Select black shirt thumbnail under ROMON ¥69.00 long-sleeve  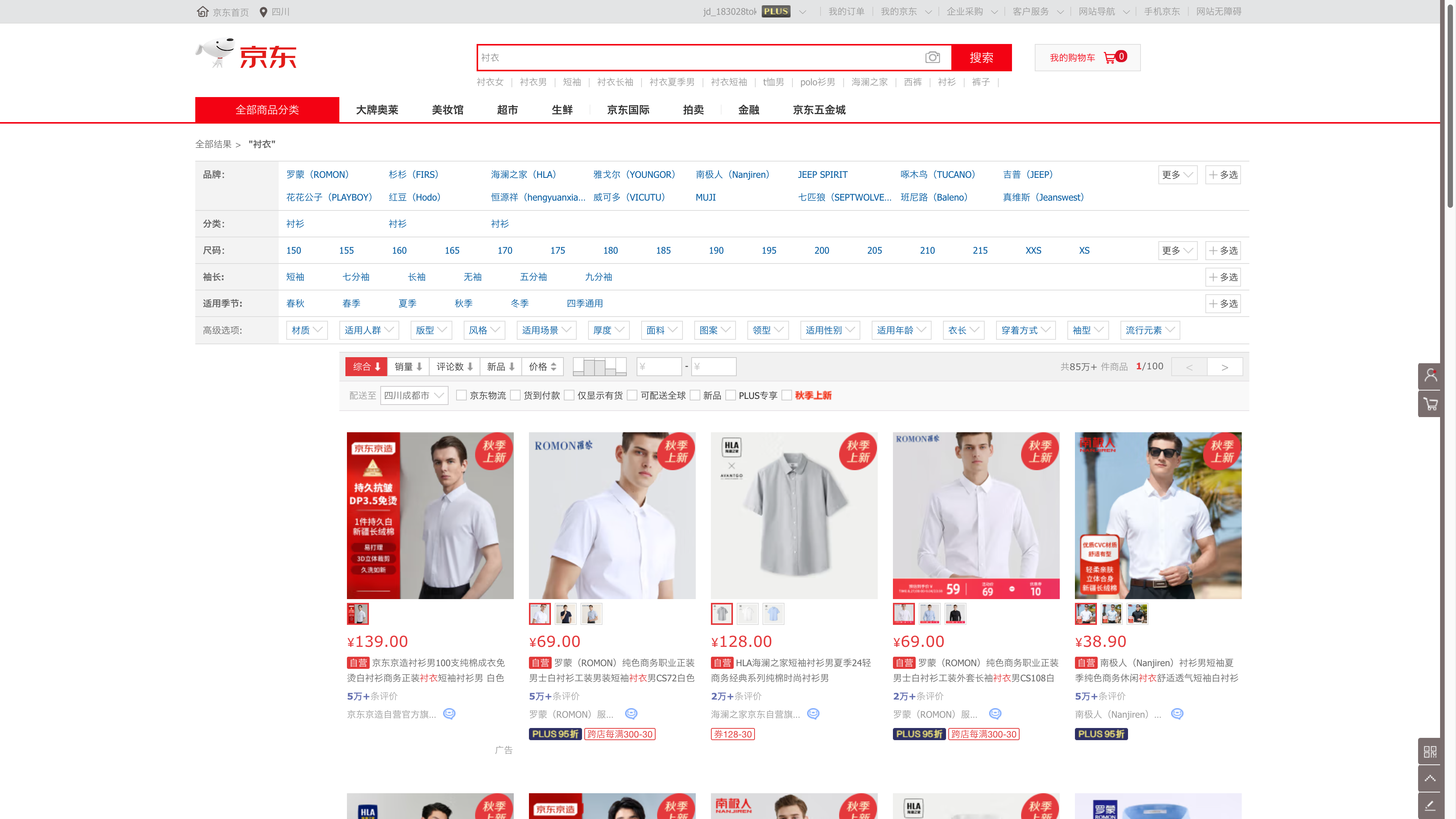click(x=955, y=614)
